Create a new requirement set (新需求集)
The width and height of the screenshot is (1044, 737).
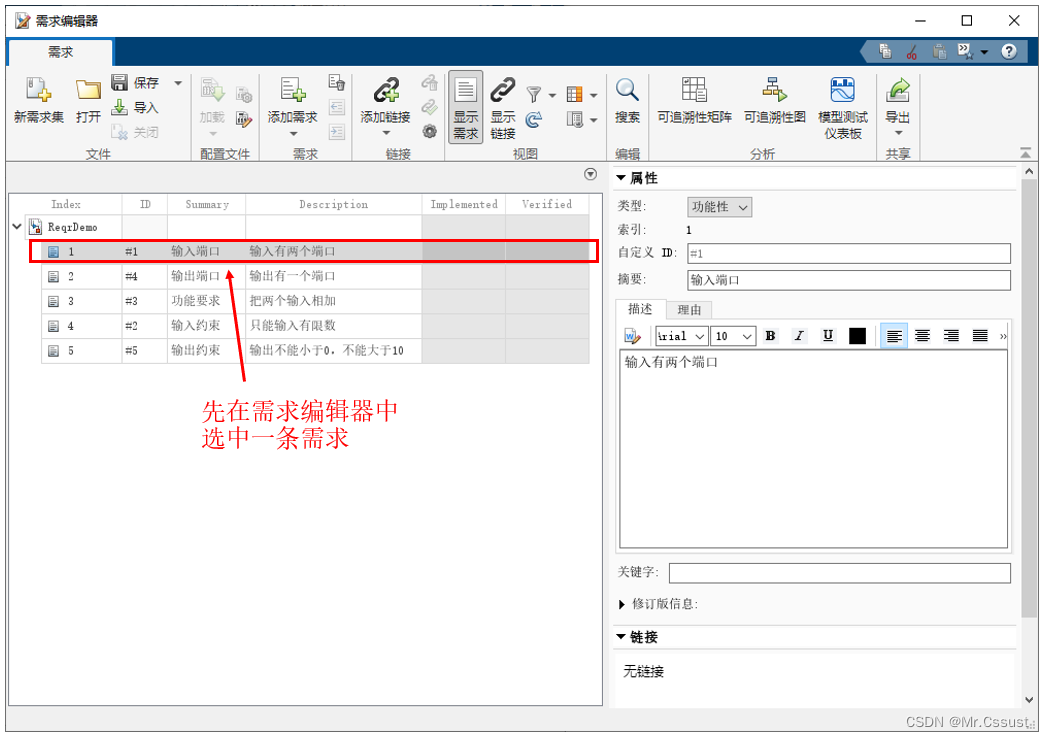39,101
